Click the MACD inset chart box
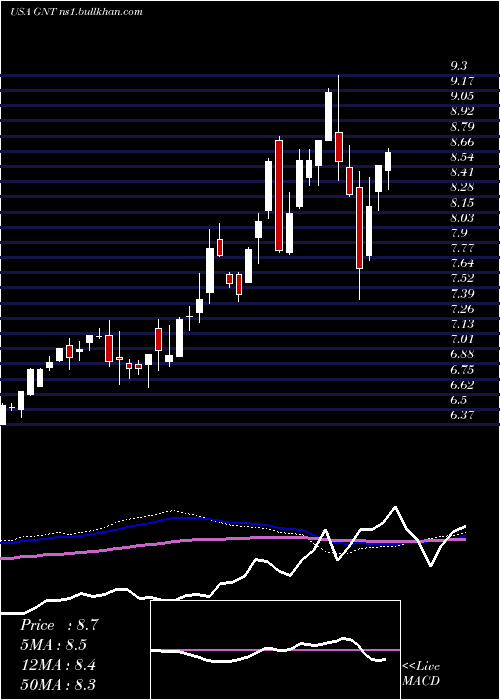The width and height of the screenshot is (500, 700). 275,650
